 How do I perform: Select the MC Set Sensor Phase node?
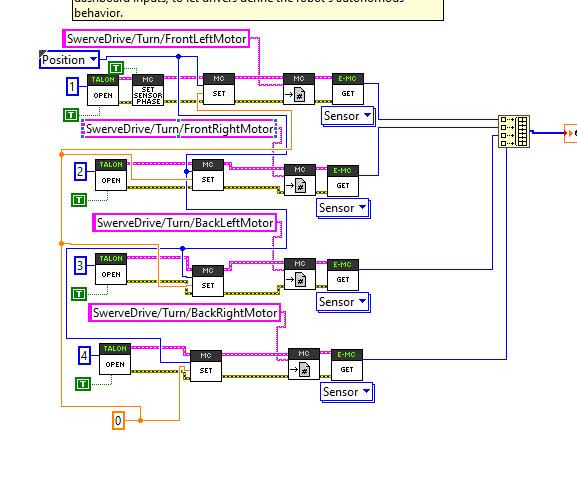click(148, 90)
